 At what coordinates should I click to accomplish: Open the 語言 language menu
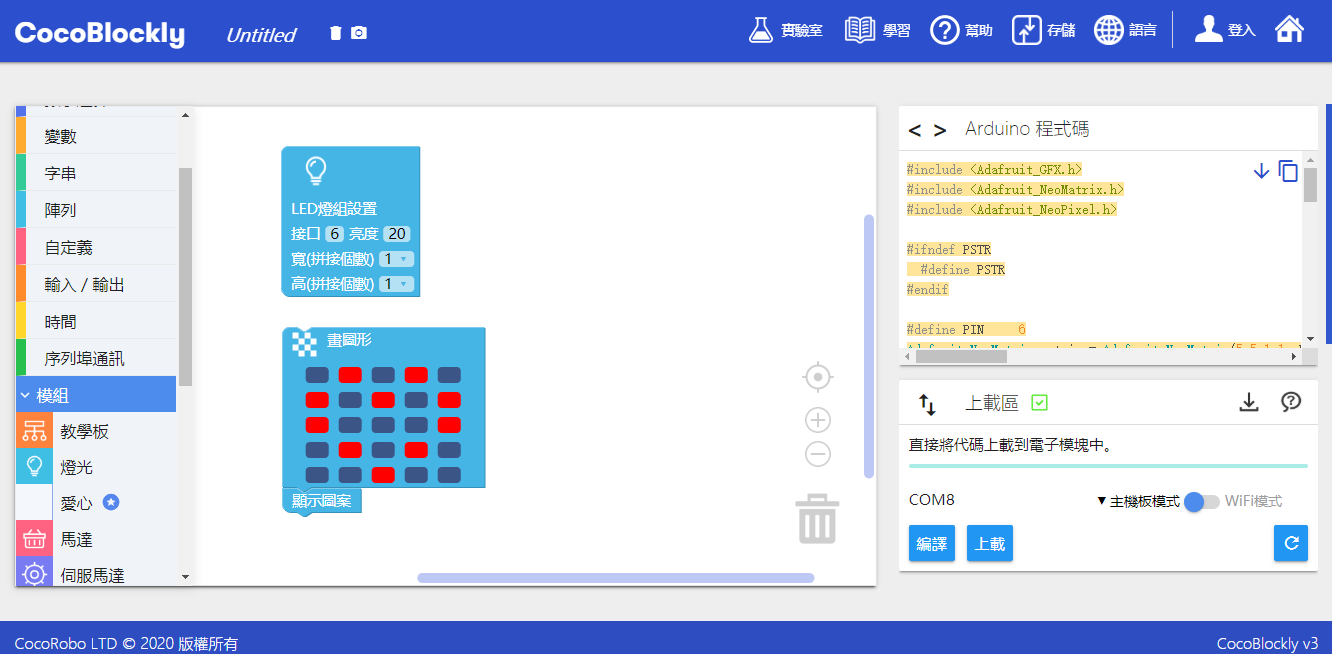[1125, 30]
